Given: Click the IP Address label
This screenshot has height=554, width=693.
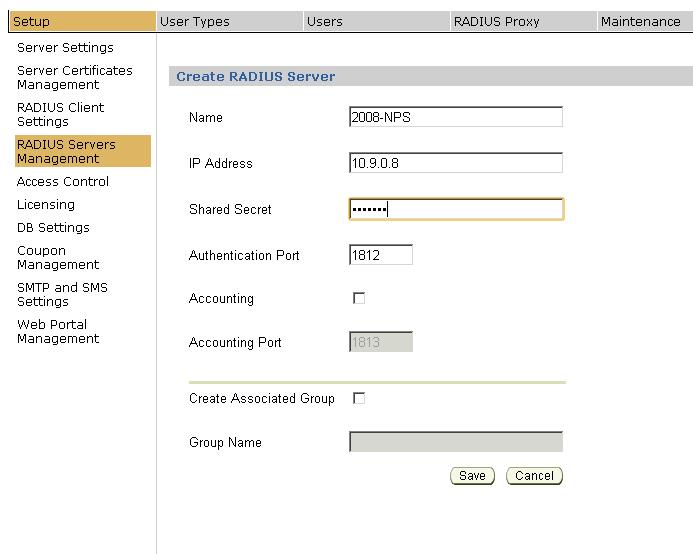Looking at the screenshot, I should 221,163.
